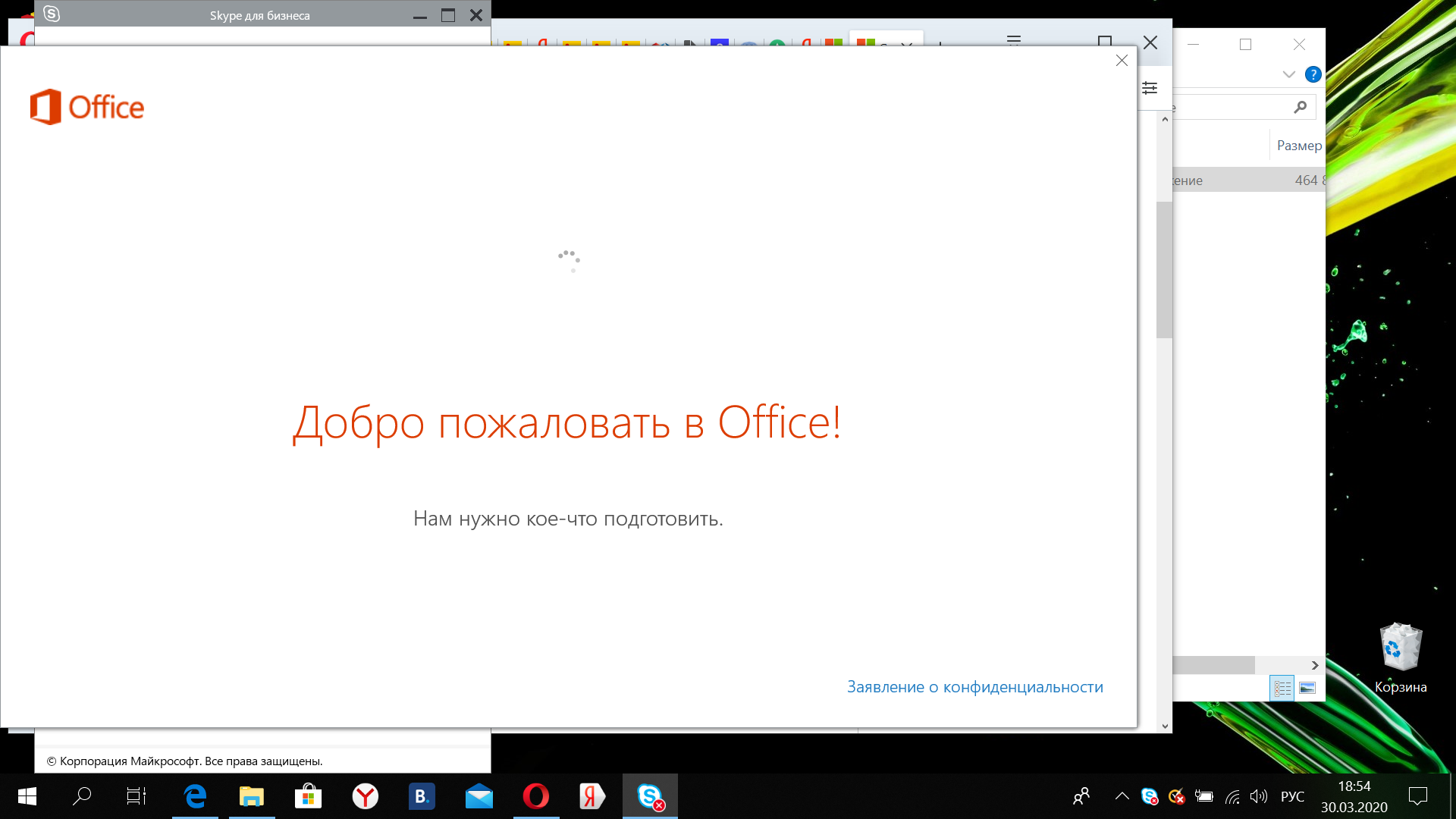Open Yandex app shortcut on taskbar

click(x=592, y=796)
